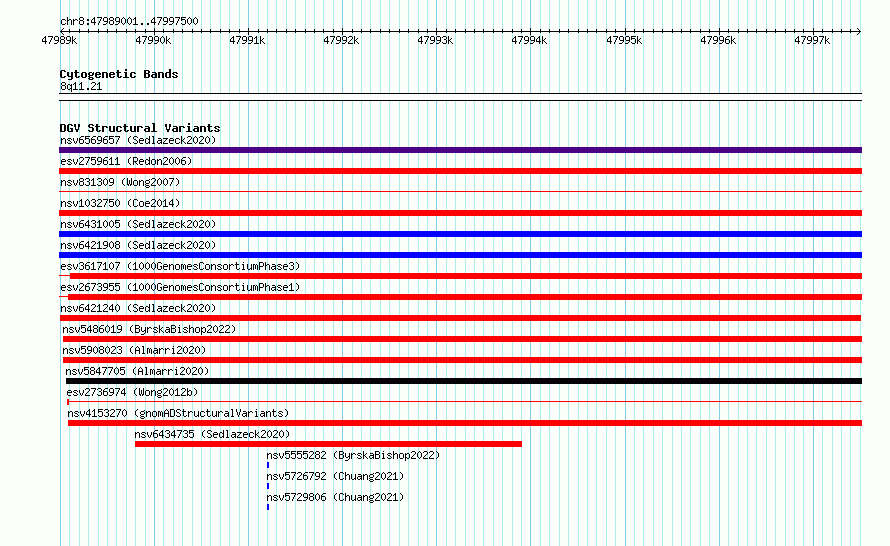Click the purple nsv6569657 variant bar

[460, 150]
